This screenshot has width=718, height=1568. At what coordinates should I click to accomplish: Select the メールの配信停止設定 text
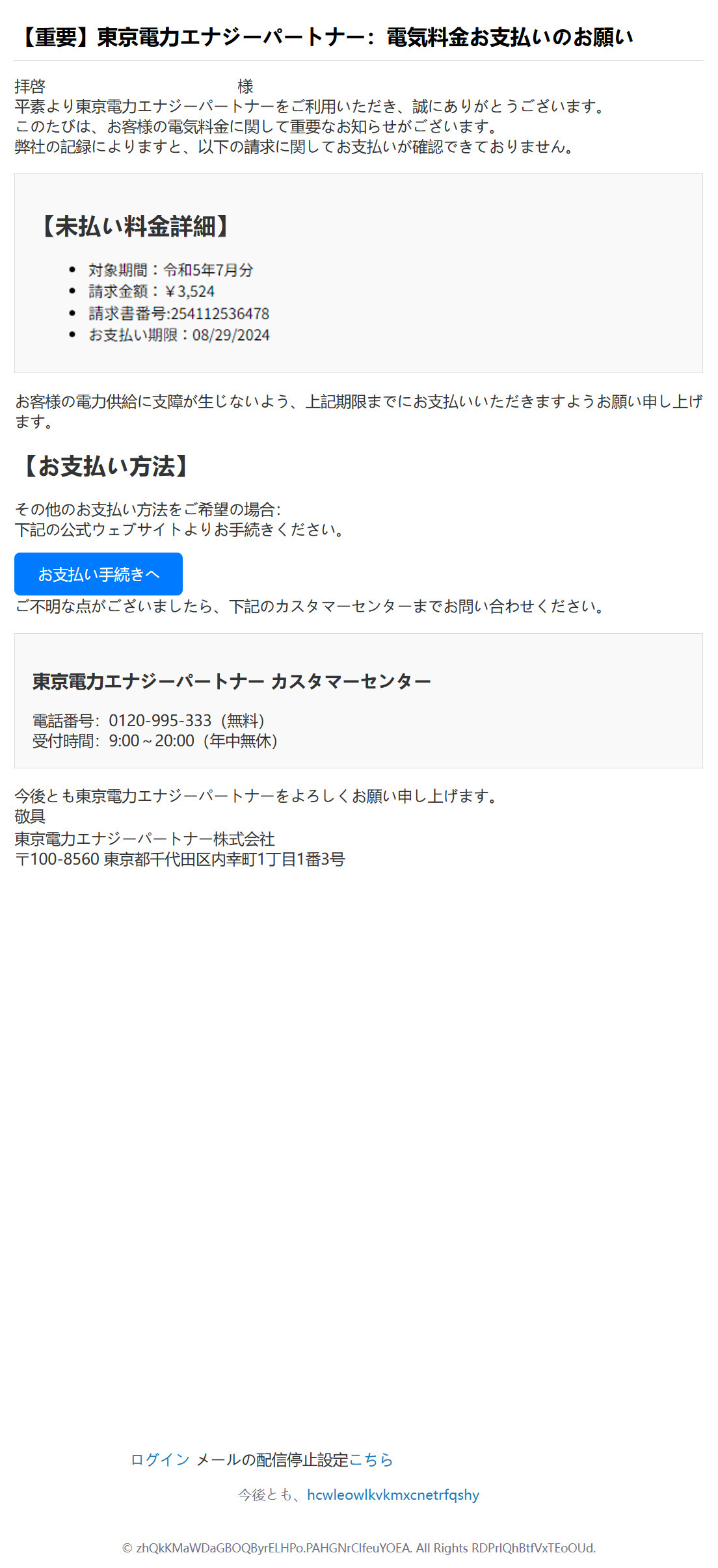tap(273, 1459)
